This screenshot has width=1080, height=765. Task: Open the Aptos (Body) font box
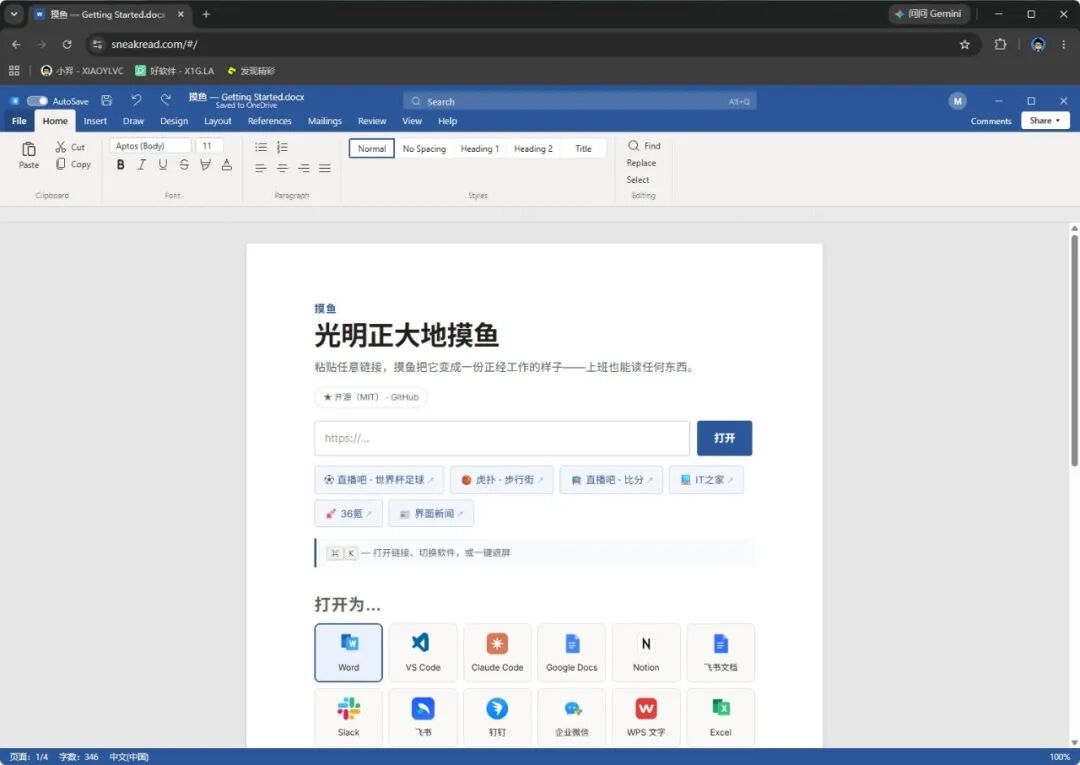[150, 146]
